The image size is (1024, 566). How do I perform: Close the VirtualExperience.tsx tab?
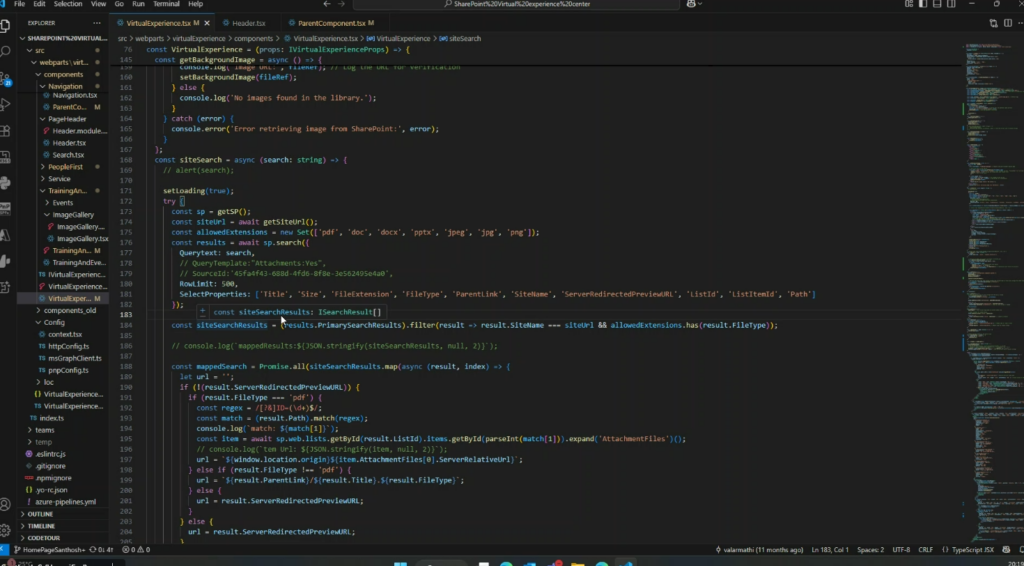click(x=207, y=23)
